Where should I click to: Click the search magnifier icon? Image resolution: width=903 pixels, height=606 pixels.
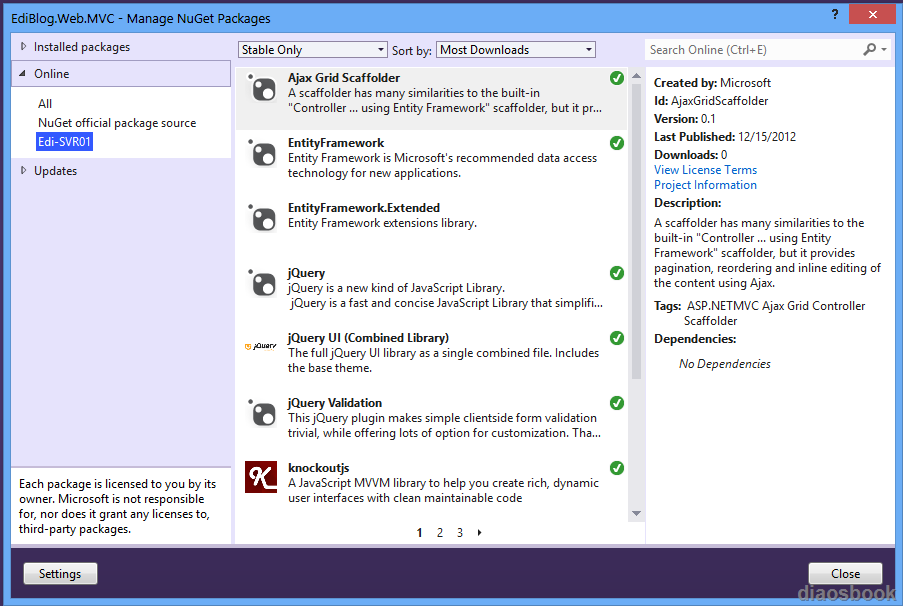(869, 50)
